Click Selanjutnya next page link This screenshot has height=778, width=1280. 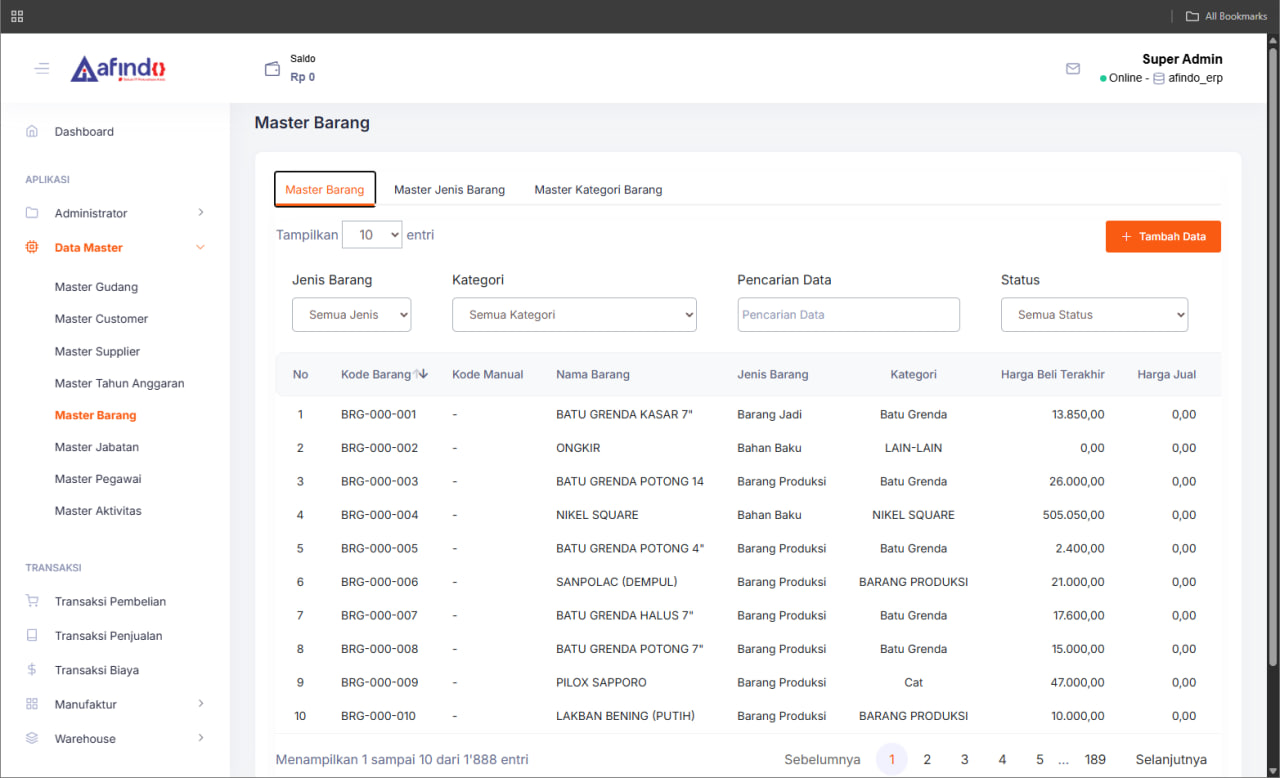point(1171,759)
